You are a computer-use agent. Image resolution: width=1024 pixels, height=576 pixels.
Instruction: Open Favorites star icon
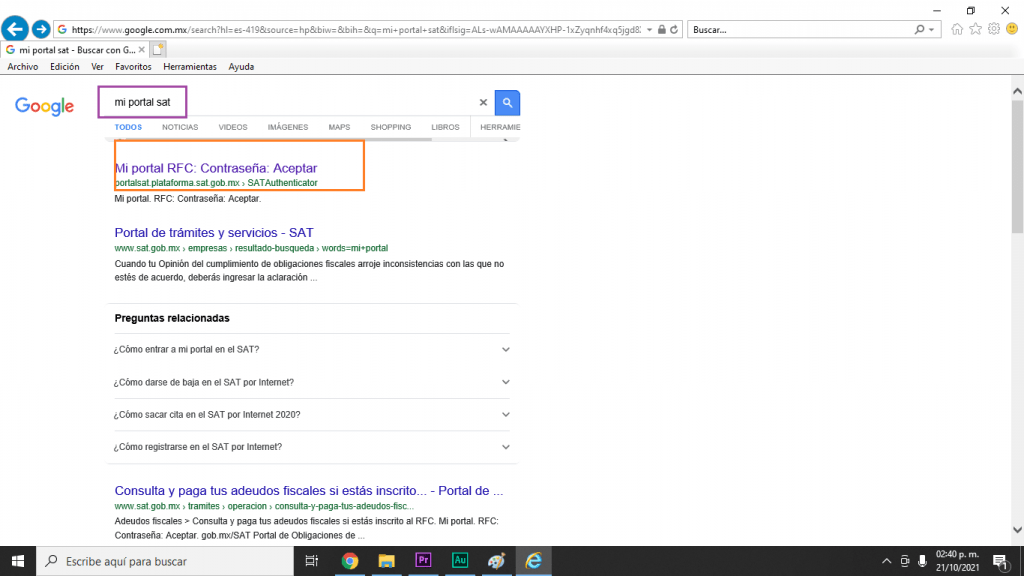point(975,29)
